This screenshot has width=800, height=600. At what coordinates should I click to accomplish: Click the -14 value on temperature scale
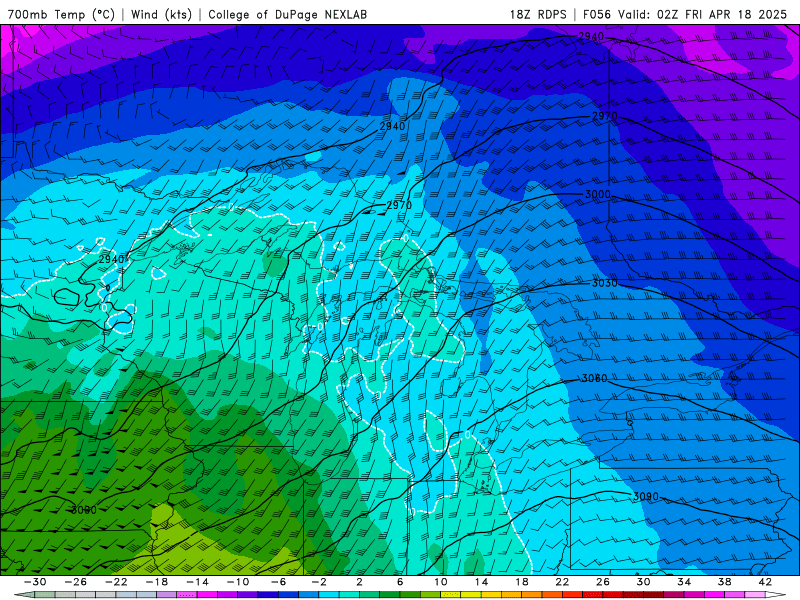pos(197,582)
